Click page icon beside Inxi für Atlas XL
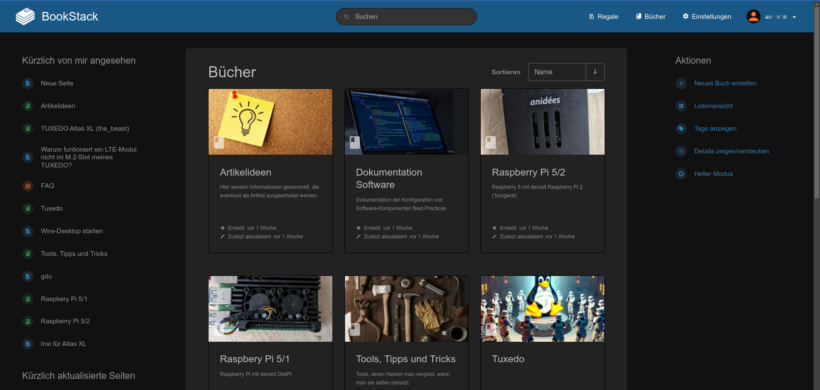This screenshot has width=820, height=390. (28, 343)
